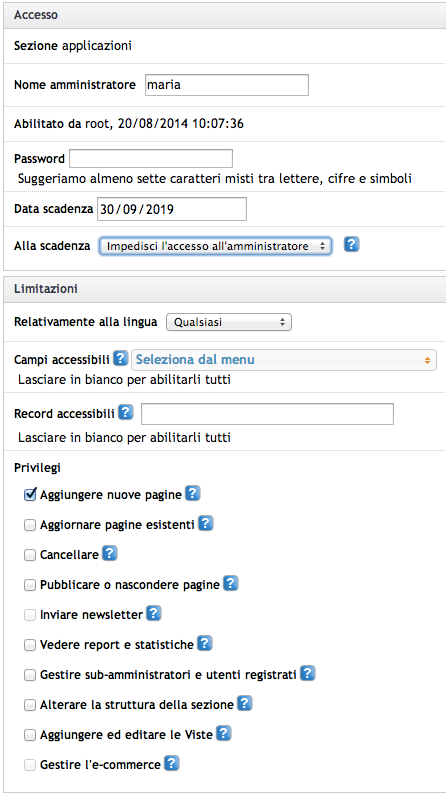Viewport: 446px width, 795px height.
Task: Open help icon next to Record accessibili
Action: [x=126, y=412]
